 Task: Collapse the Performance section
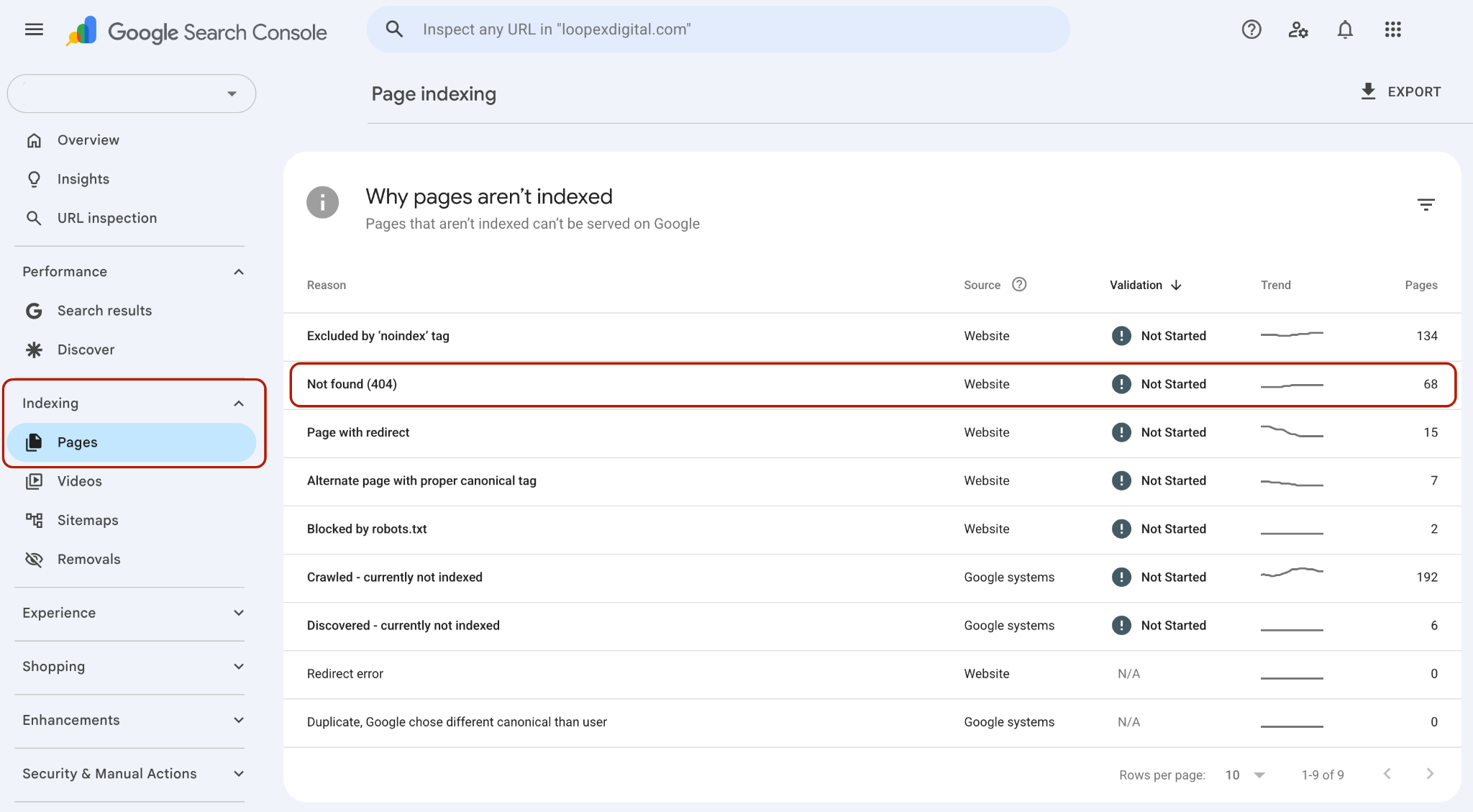coord(239,272)
